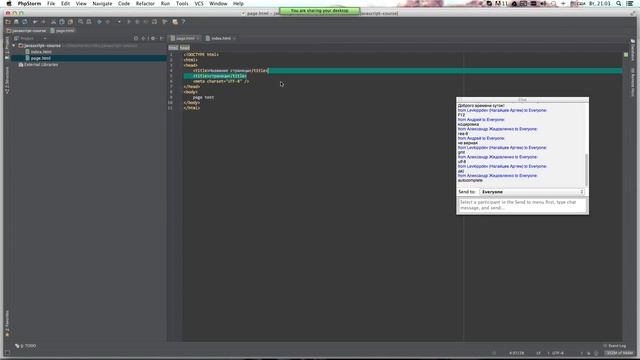
Task: Open the File menu
Action: 51,3
